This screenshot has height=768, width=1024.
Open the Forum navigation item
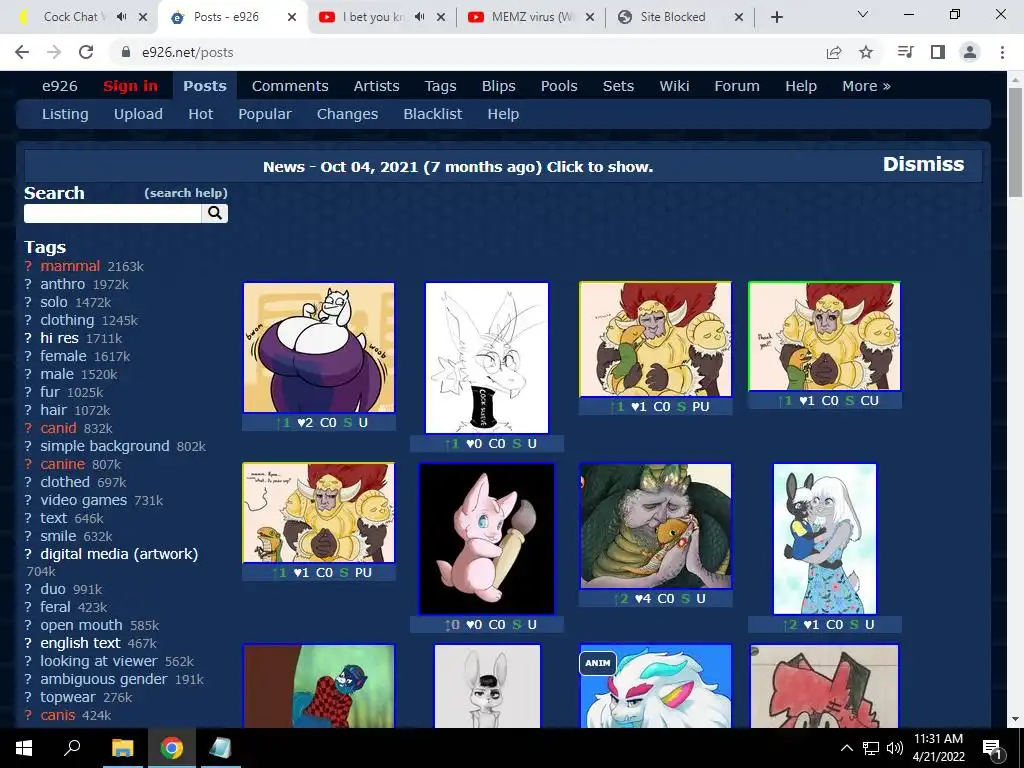pos(737,86)
